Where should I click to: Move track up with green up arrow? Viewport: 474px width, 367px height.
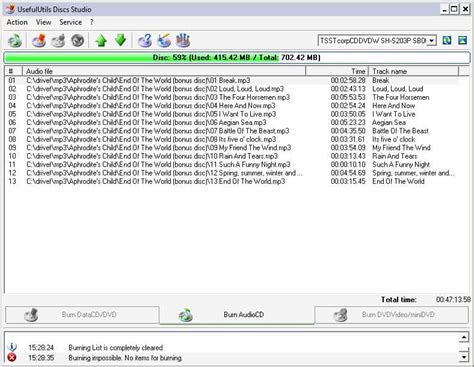(101, 41)
